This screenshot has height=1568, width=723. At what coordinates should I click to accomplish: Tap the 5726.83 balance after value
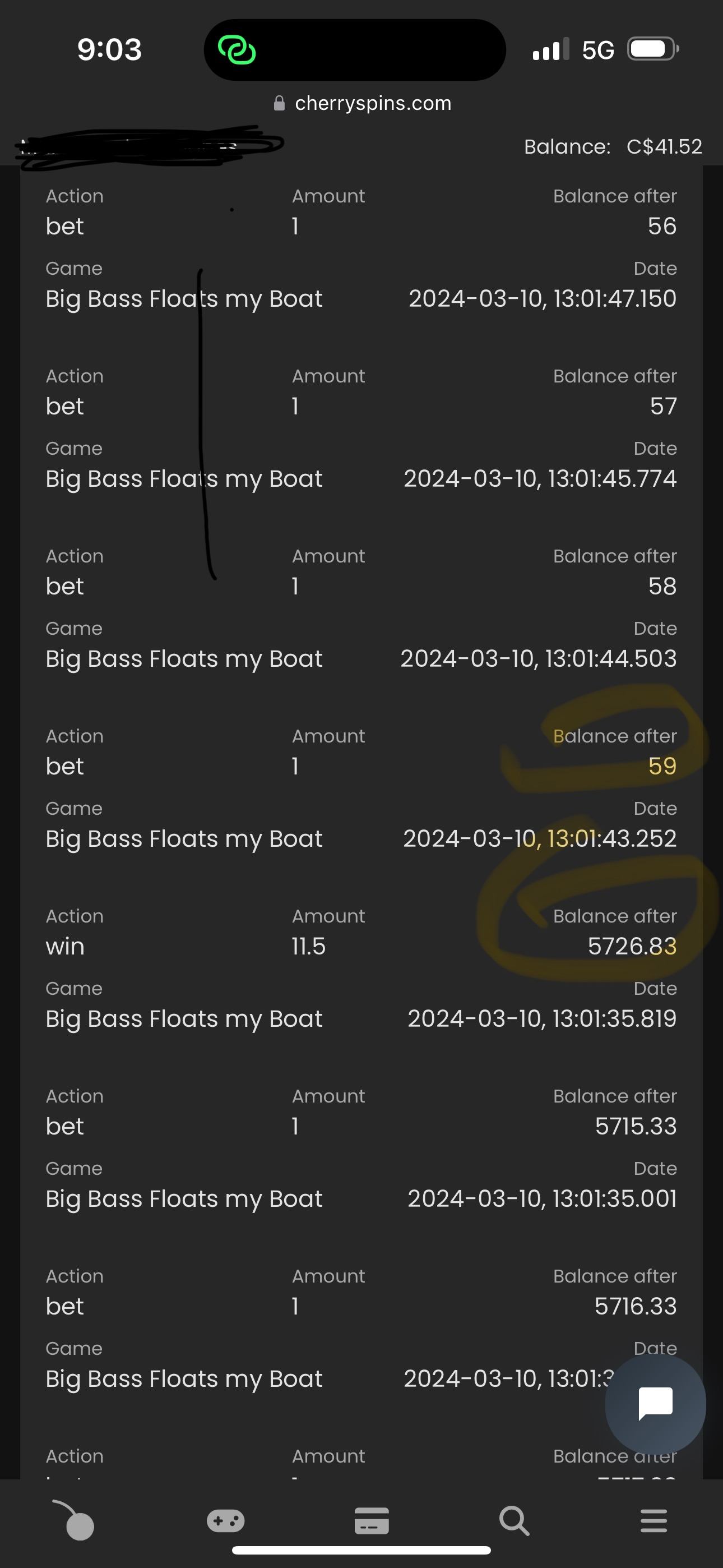[632, 947]
